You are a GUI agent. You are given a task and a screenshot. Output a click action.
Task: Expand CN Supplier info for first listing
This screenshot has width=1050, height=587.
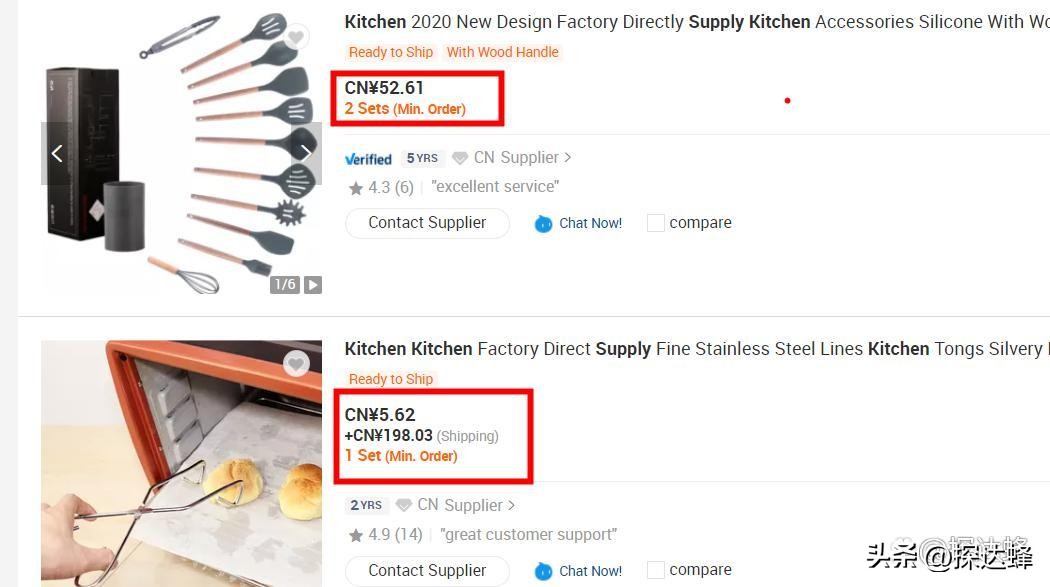click(x=567, y=157)
